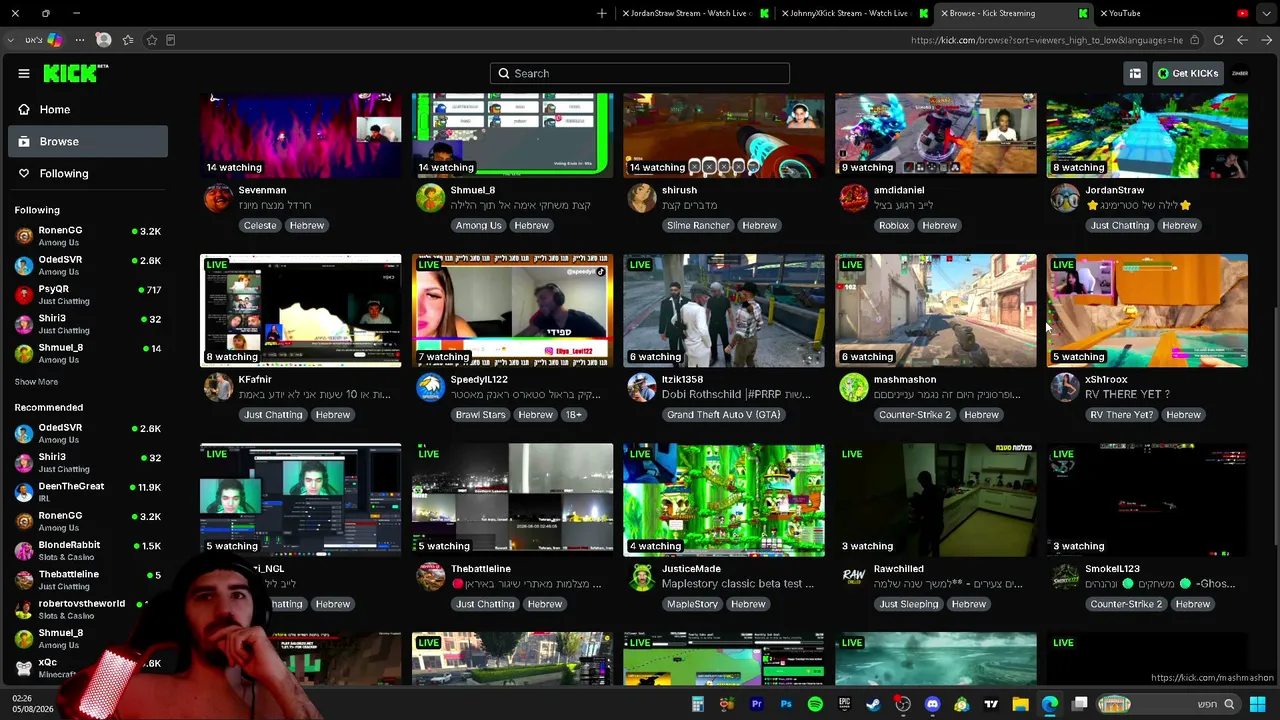Open Photoshop from the taskbar
This screenshot has height=720, width=1280.
click(x=786, y=705)
